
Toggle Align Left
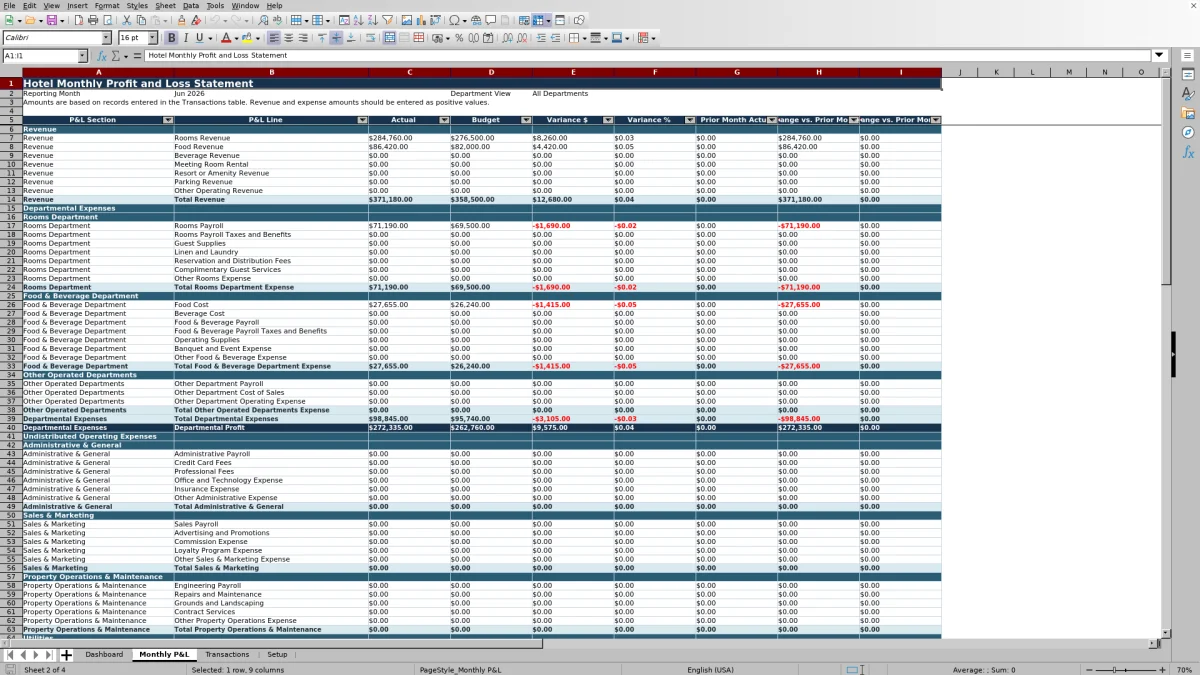click(274, 38)
